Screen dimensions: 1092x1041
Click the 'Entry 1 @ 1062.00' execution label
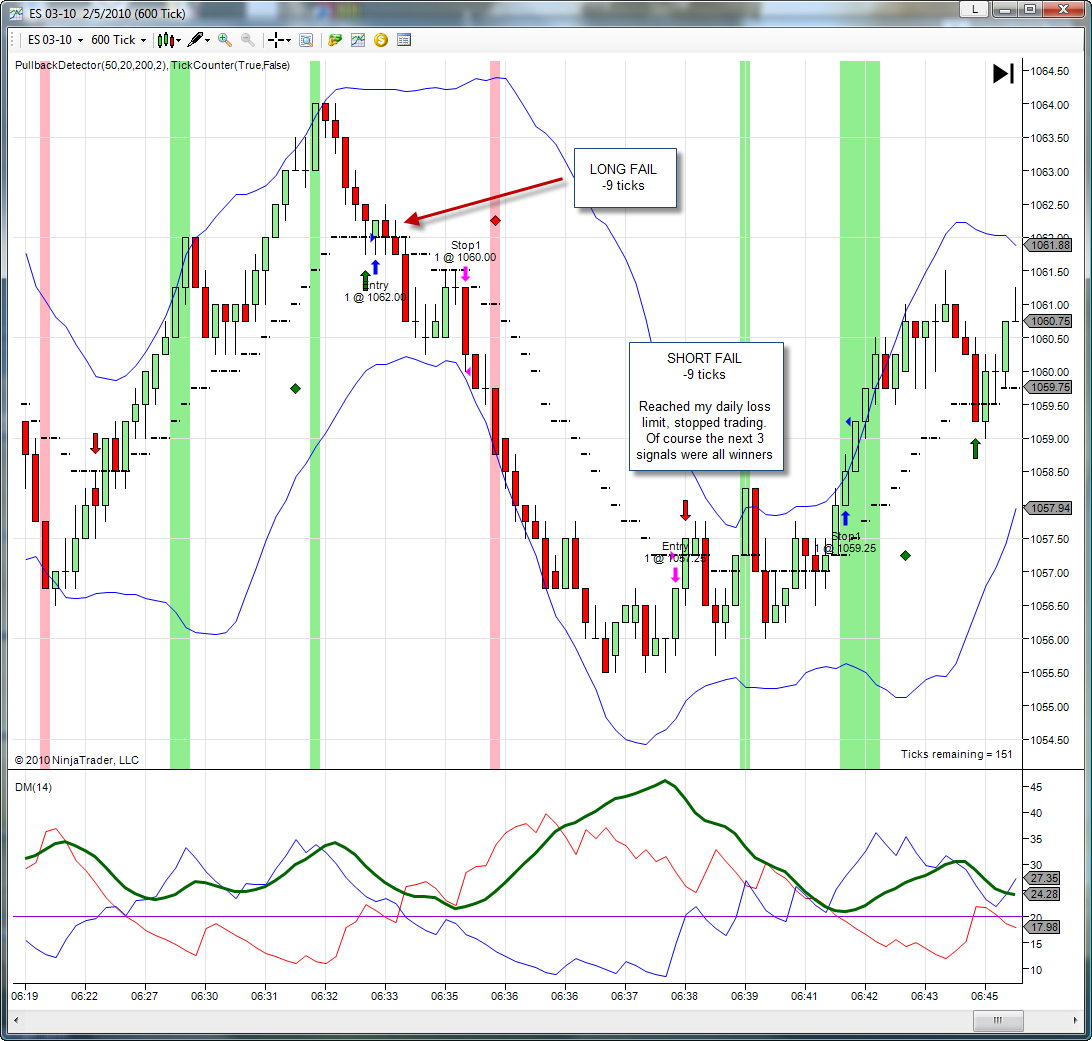[375, 291]
